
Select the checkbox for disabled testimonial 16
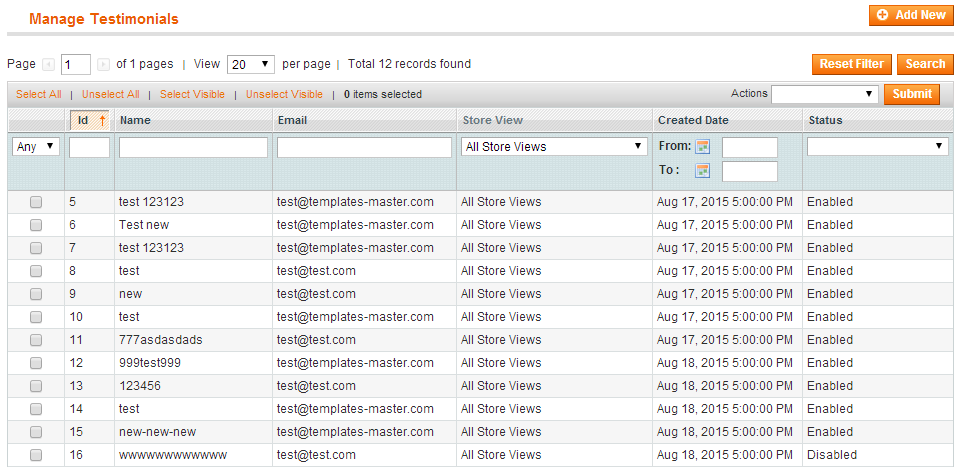(x=36, y=455)
